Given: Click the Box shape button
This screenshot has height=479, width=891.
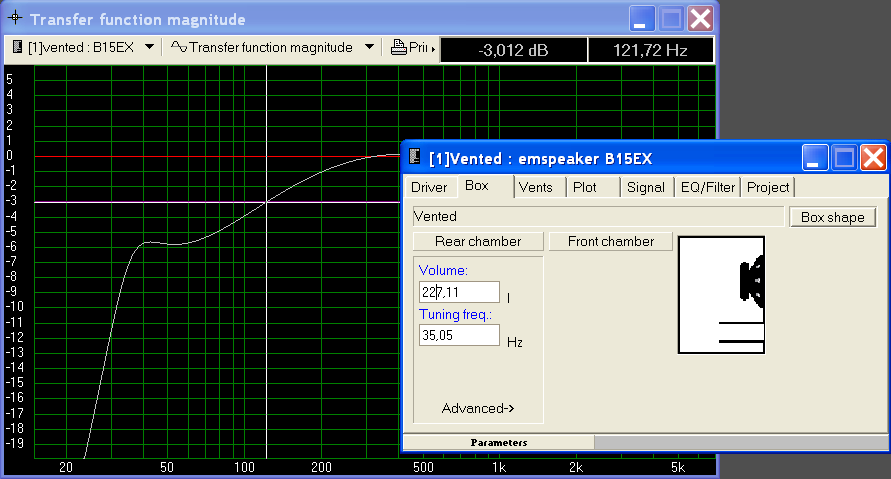Looking at the screenshot, I should (832, 217).
